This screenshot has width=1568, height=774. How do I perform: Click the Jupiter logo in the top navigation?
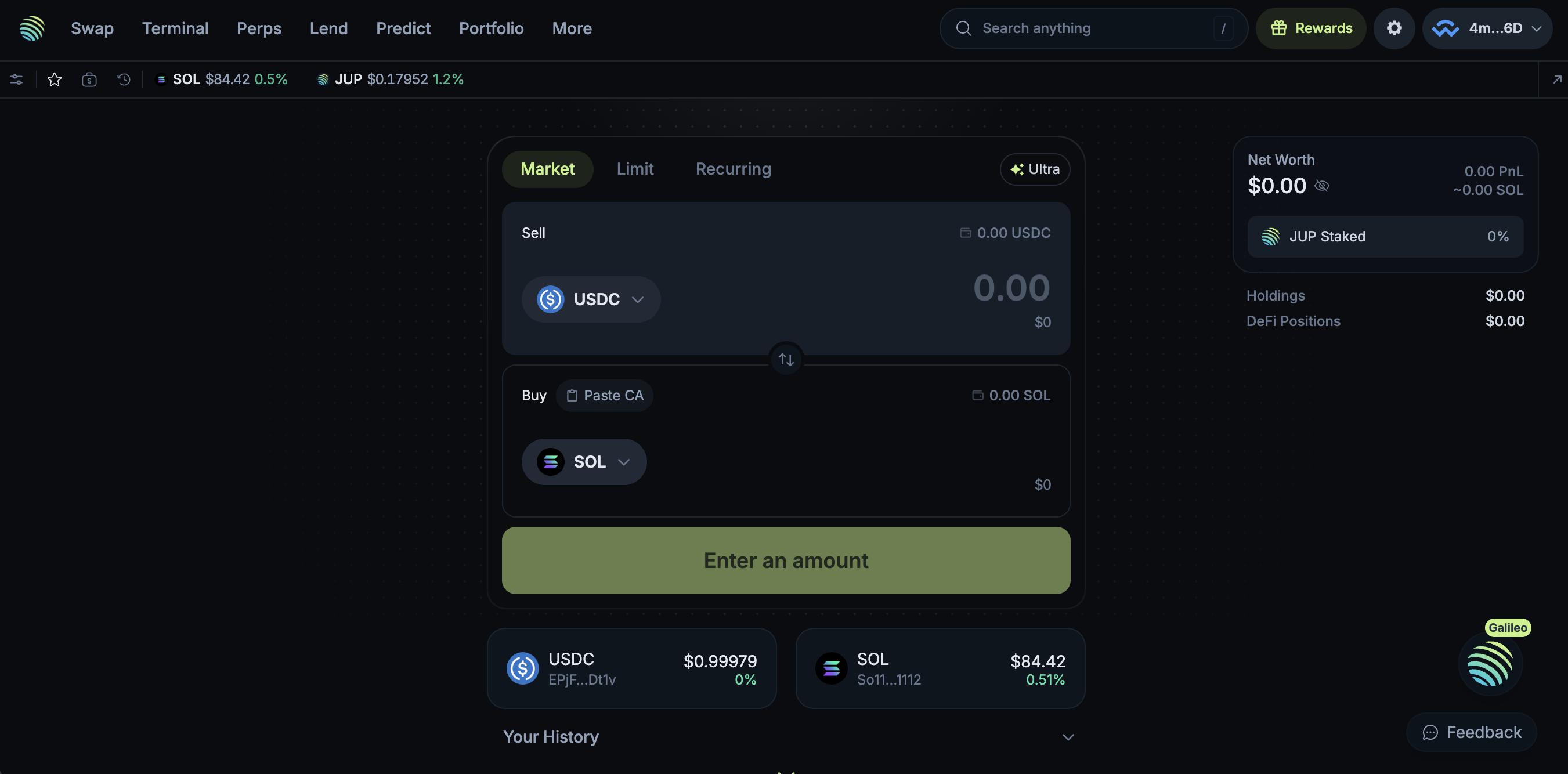click(32, 28)
